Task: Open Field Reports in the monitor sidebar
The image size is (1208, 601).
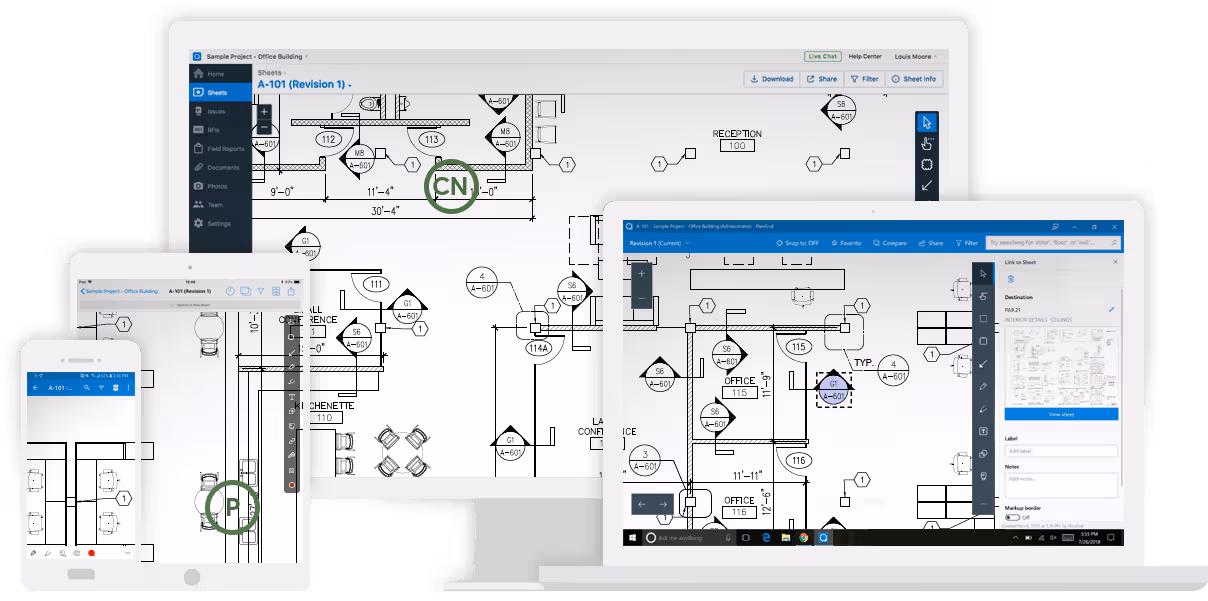Action: (220, 149)
